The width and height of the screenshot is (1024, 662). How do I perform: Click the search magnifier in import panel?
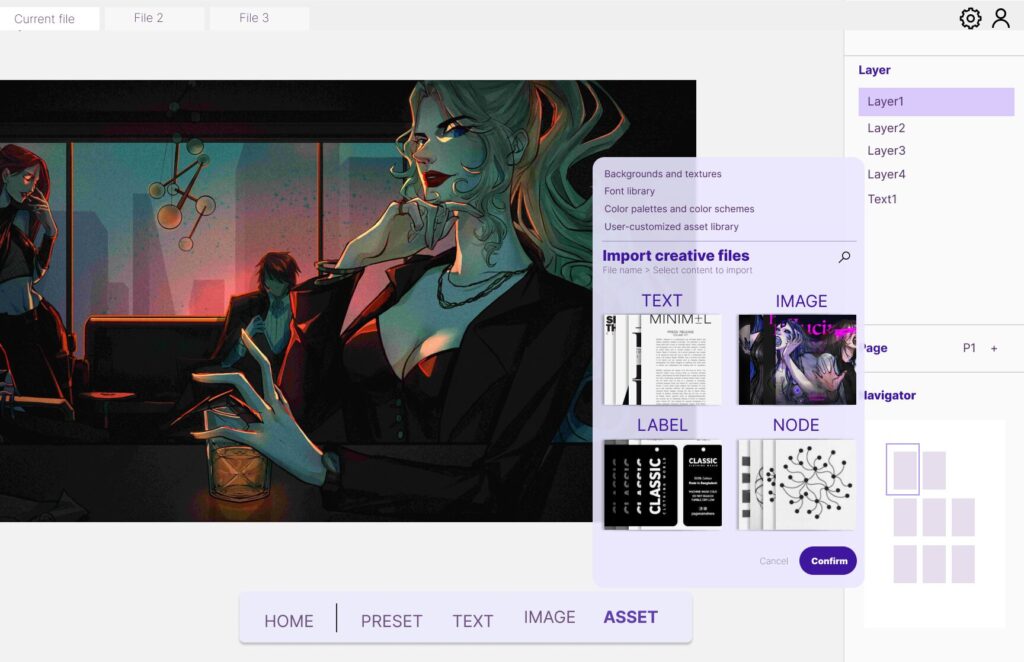[x=844, y=257]
